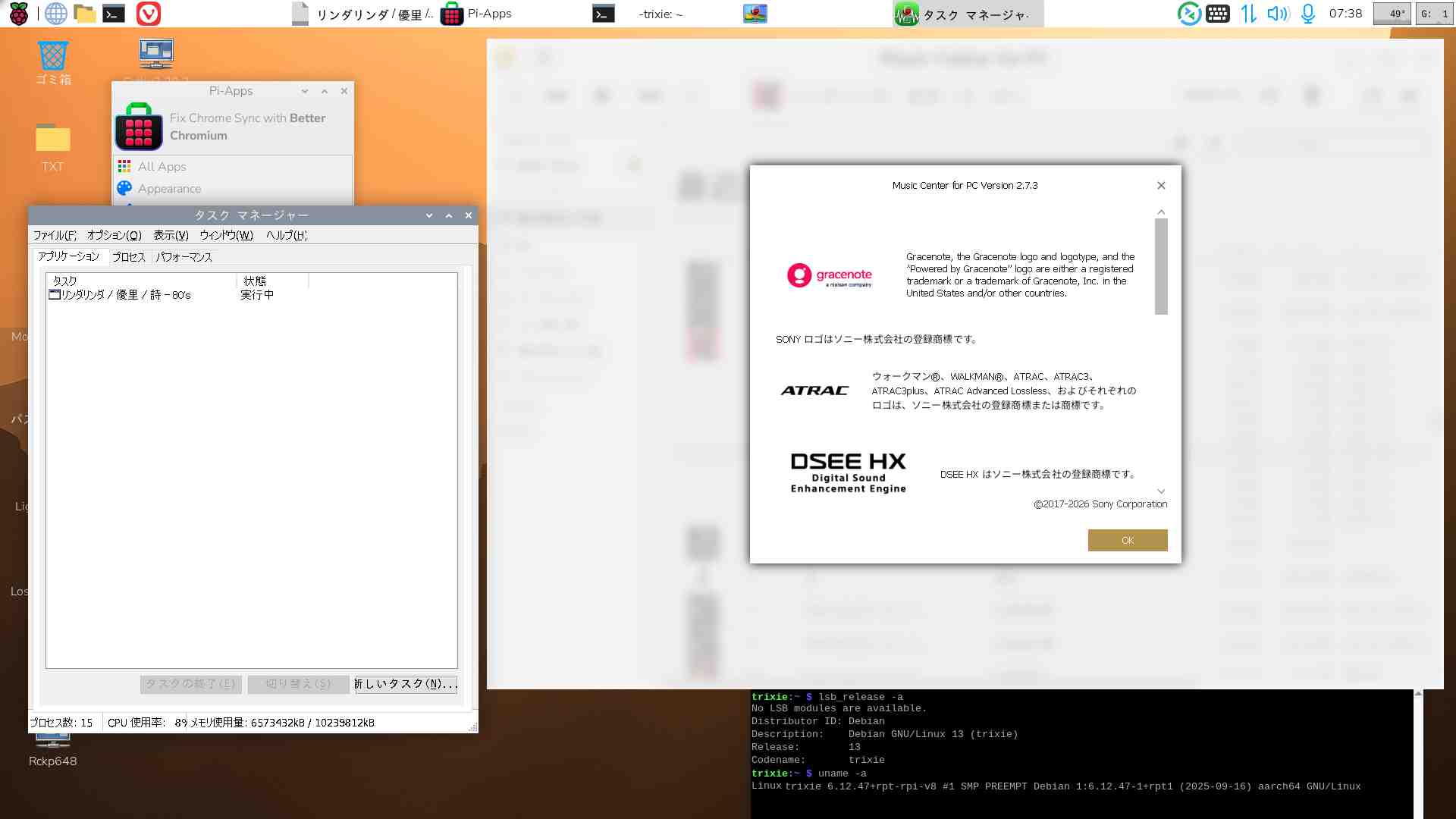The width and height of the screenshot is (1456, 819).
Task: Open the on-screen keyboard tray icon
Action: [1218, 14]
